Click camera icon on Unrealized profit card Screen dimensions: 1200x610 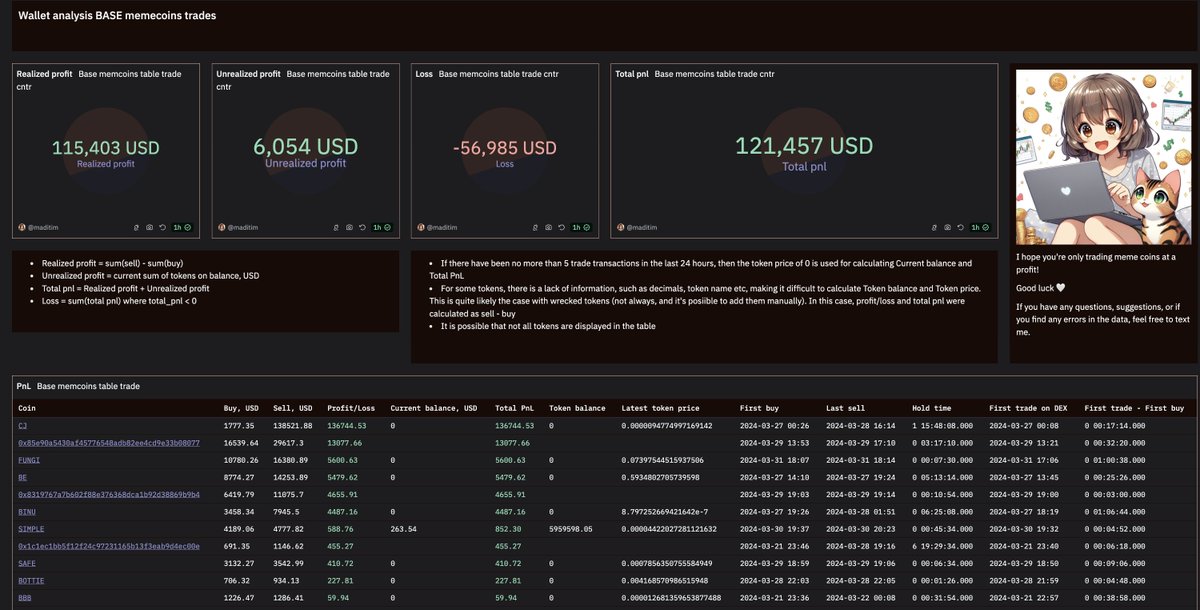point(349,227)
